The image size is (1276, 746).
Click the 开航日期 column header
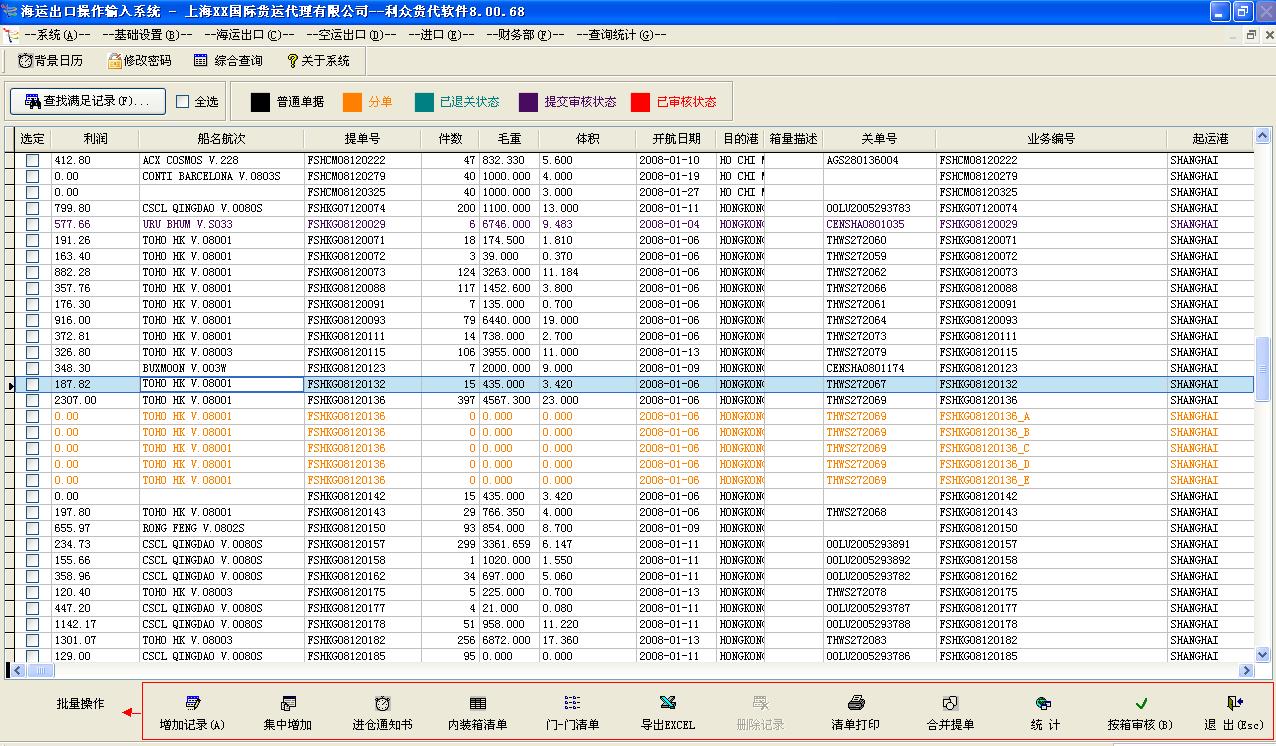[x=676, y=139]
